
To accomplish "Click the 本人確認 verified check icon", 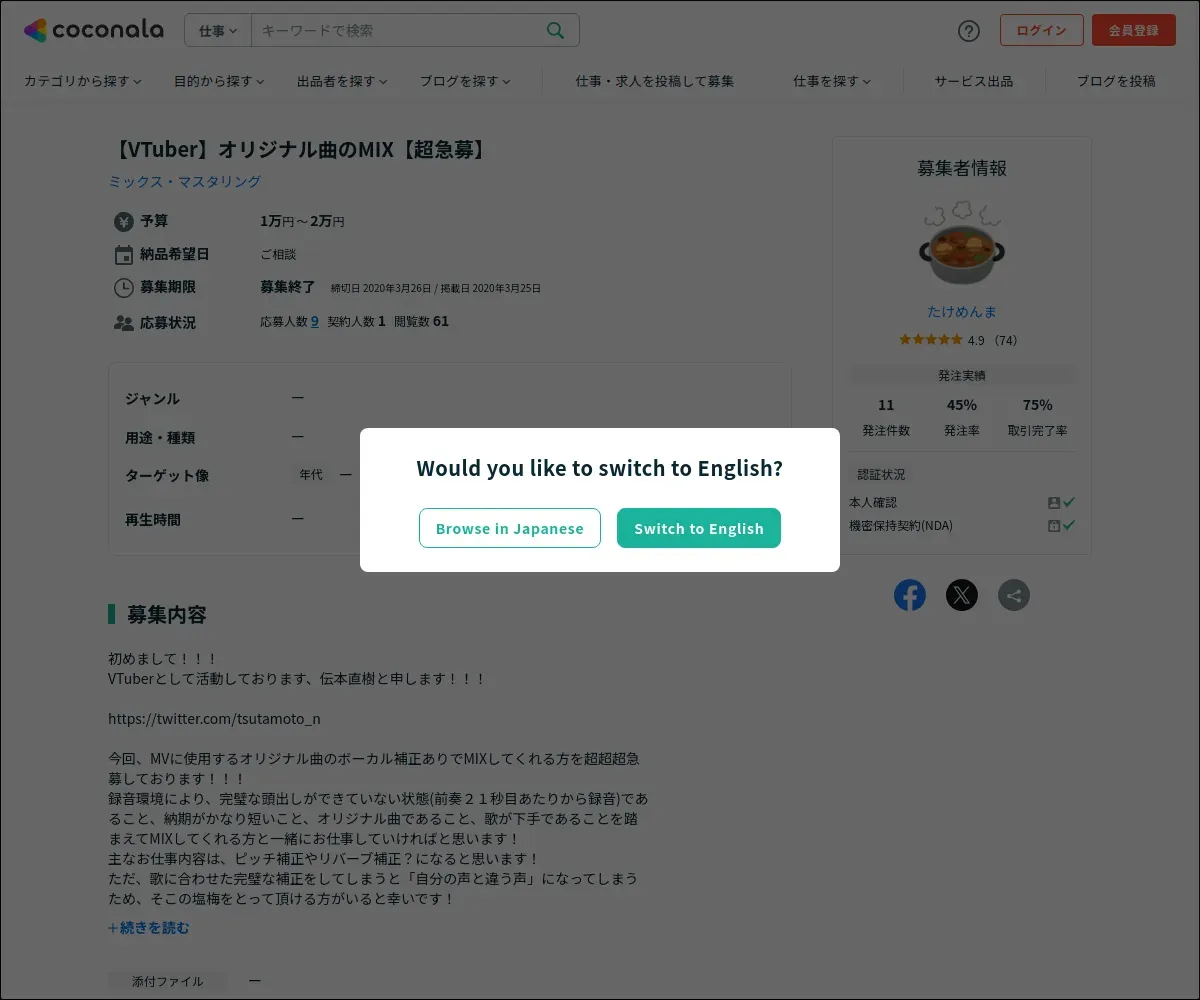I will point(1069,502).
